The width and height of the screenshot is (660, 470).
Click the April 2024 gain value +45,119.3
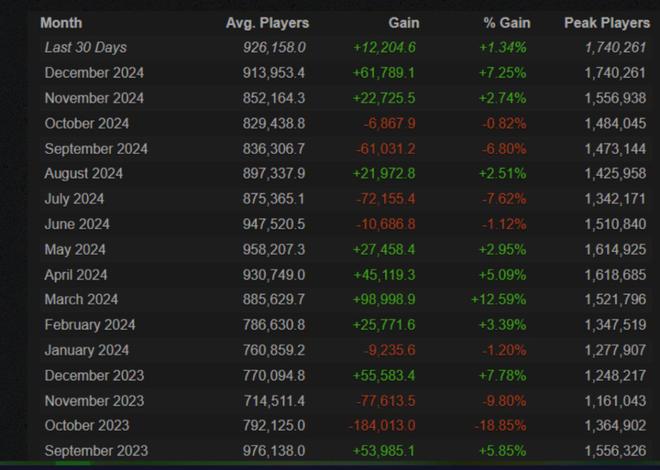[x=385, y=274]
